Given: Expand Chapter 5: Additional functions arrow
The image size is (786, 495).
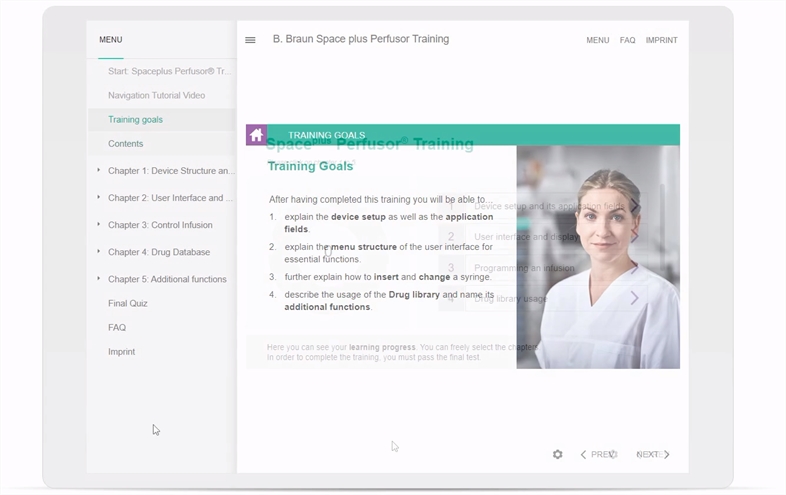Looking at the screenshot, I should tap(98, 279).
